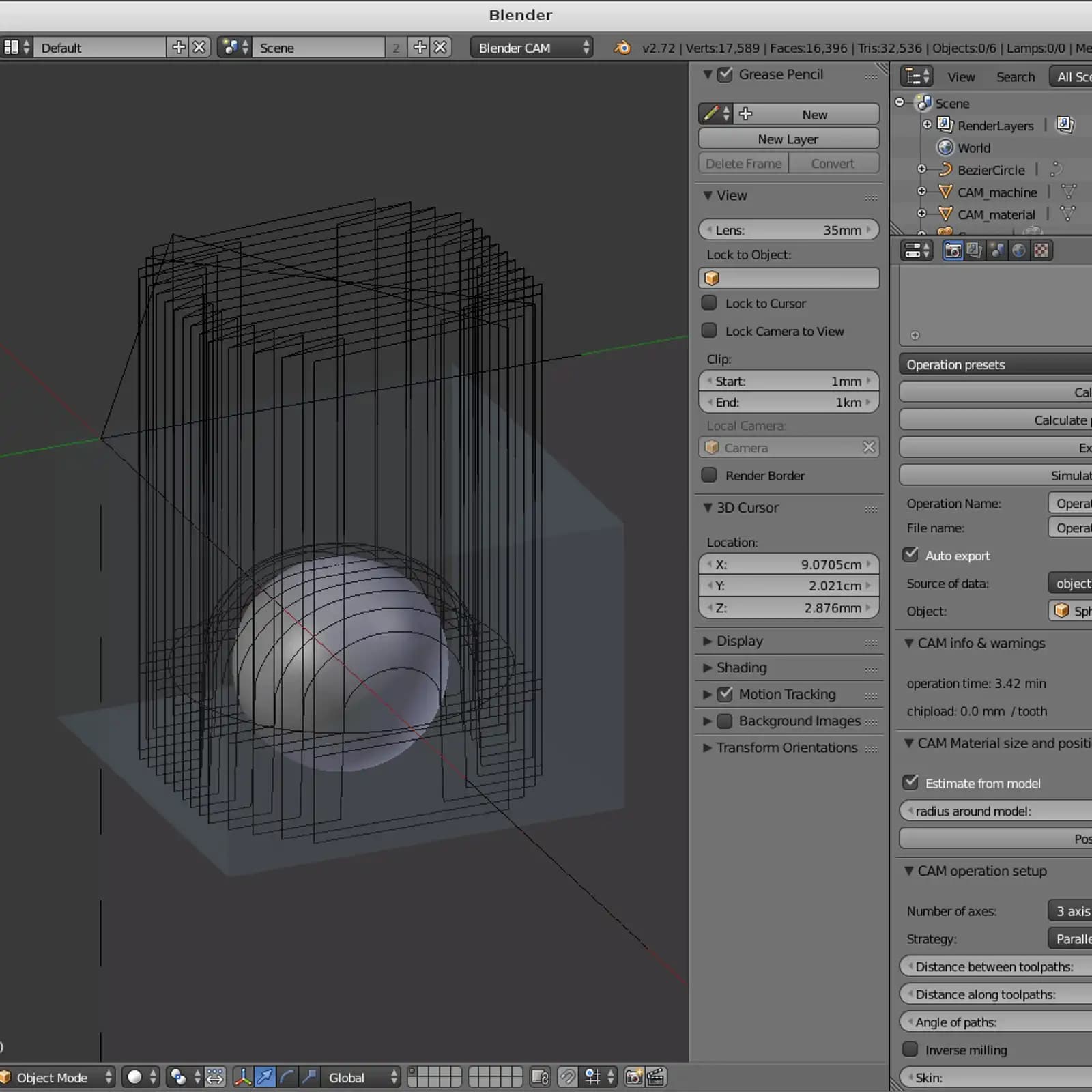
Task: Toggle snap during transform magnet icon
Action: (x=567, y=1077)
